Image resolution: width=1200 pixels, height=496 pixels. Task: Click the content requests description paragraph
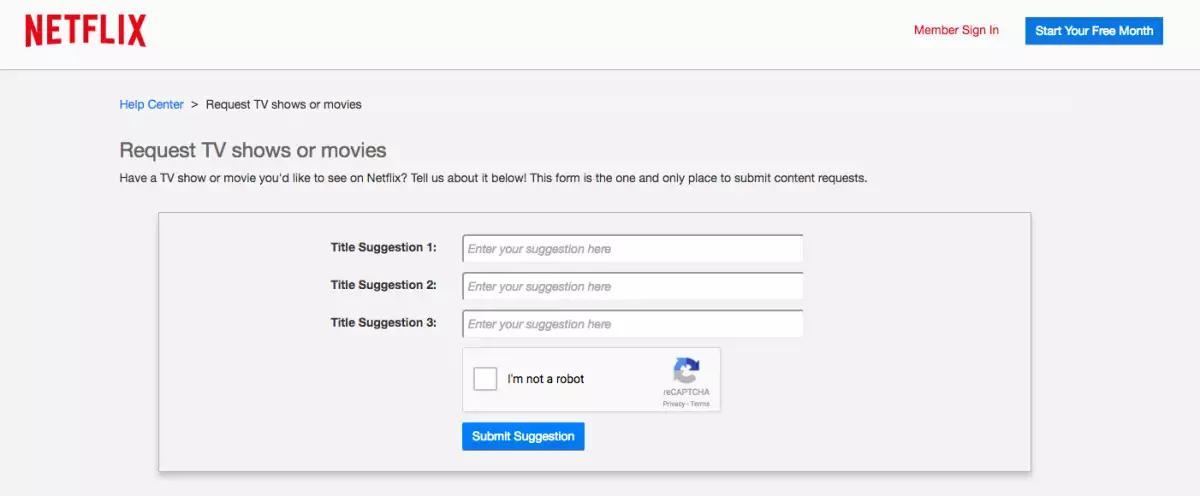493,178
